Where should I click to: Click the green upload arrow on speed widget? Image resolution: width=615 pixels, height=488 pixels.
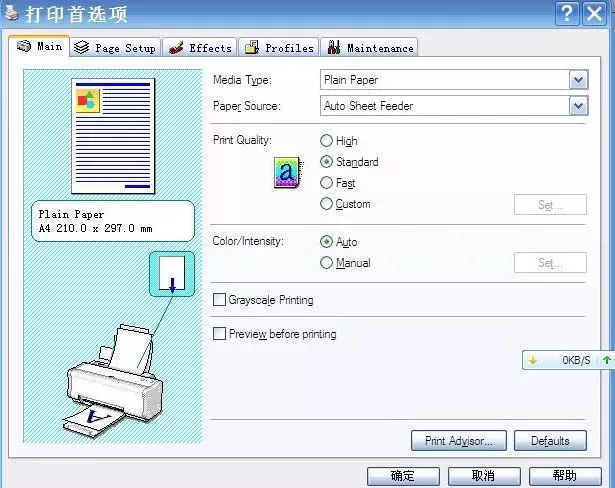[x=607, y=360]
